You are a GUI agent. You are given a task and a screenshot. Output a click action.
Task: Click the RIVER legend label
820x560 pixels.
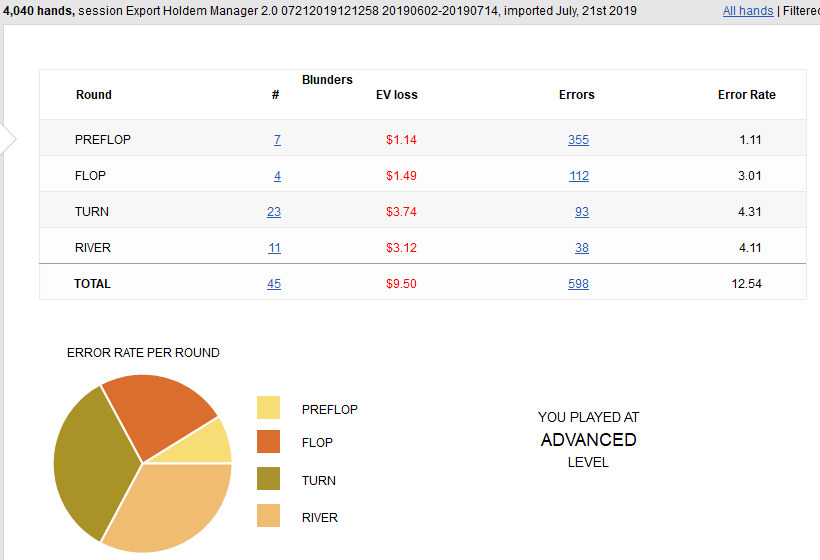[x=320, y=518]
